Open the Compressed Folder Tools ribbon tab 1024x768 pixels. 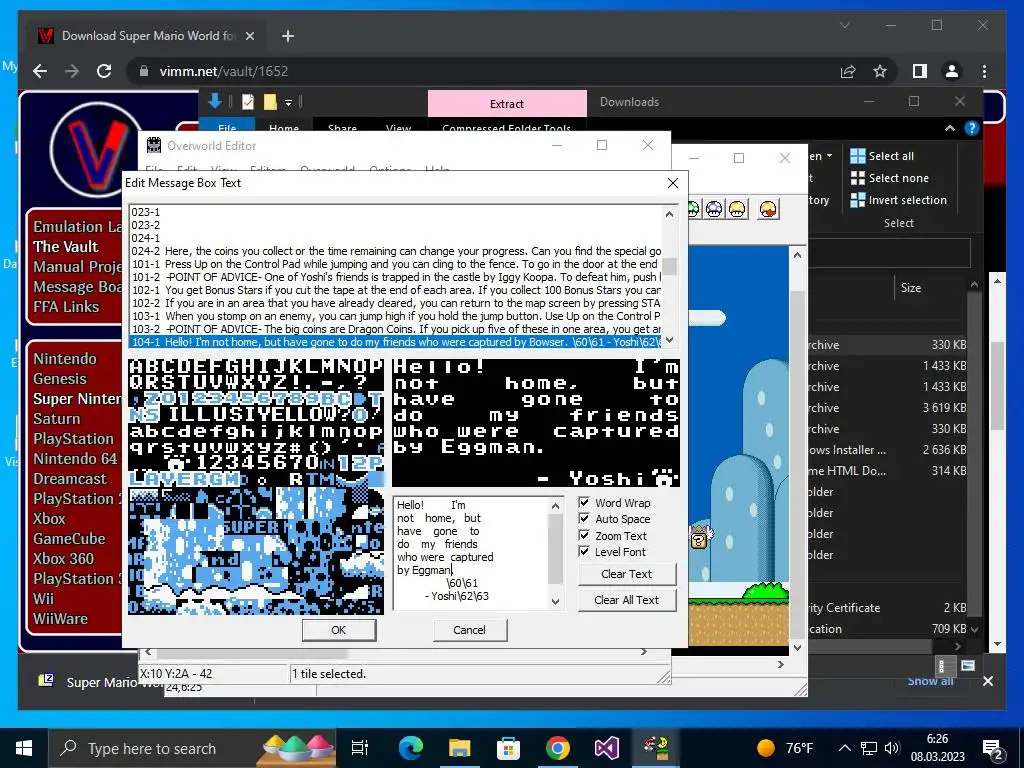click(507, 128)
